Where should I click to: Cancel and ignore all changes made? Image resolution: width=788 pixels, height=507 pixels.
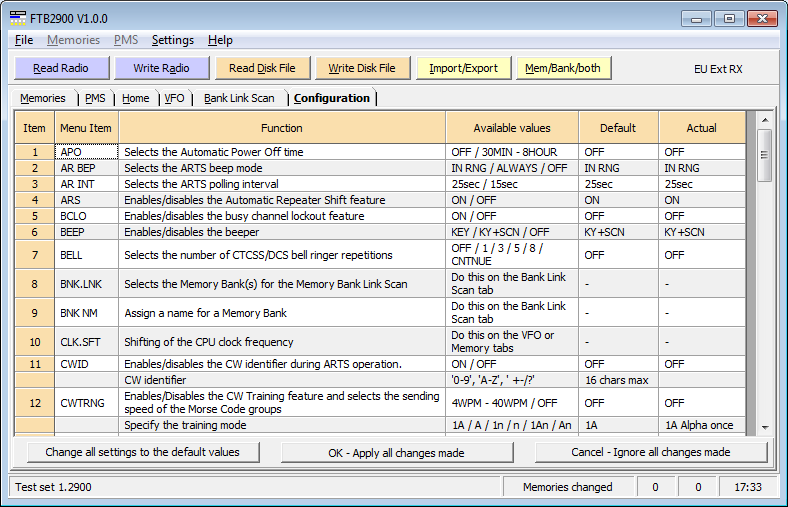(651, 452)
